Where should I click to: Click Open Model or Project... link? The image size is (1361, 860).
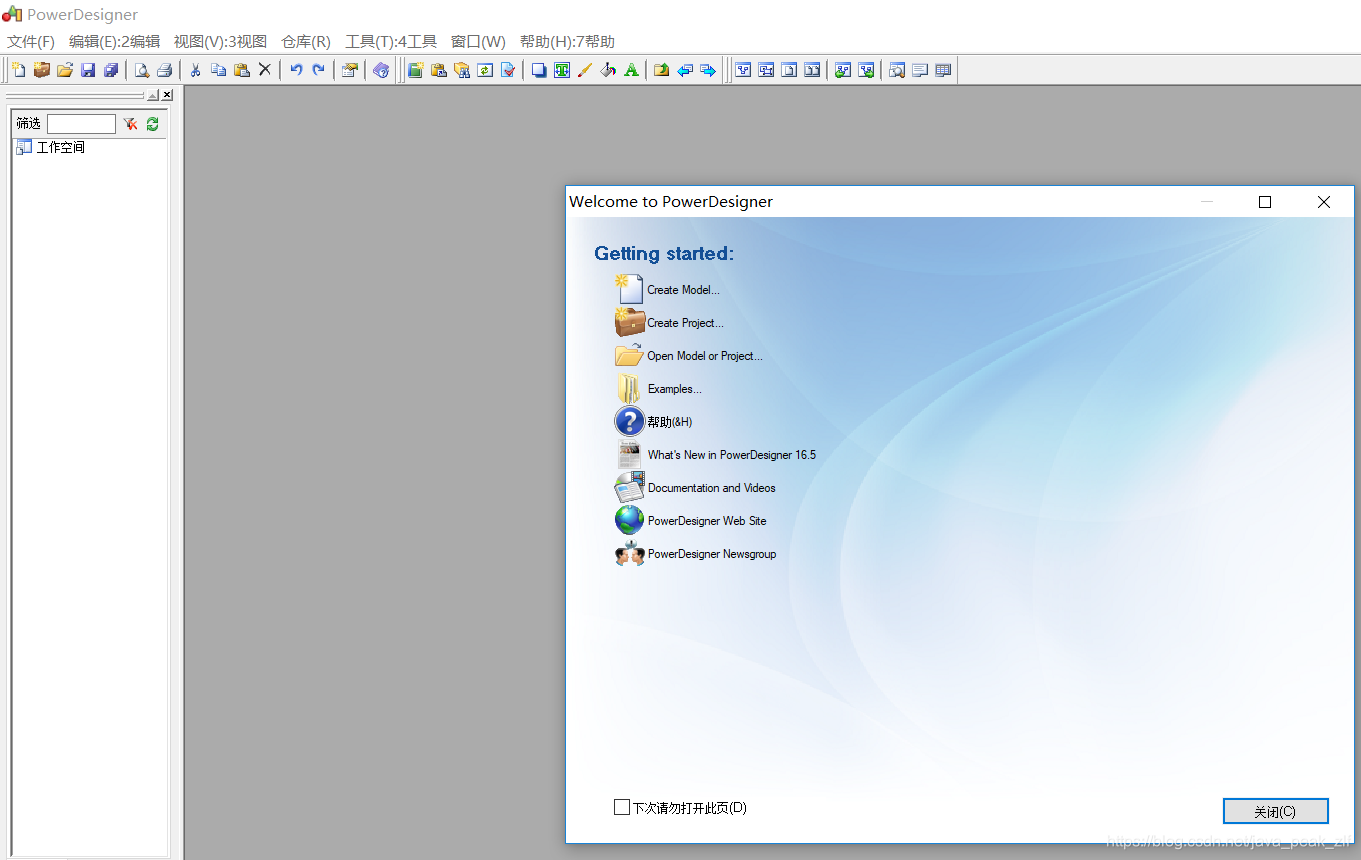[705, 356]
